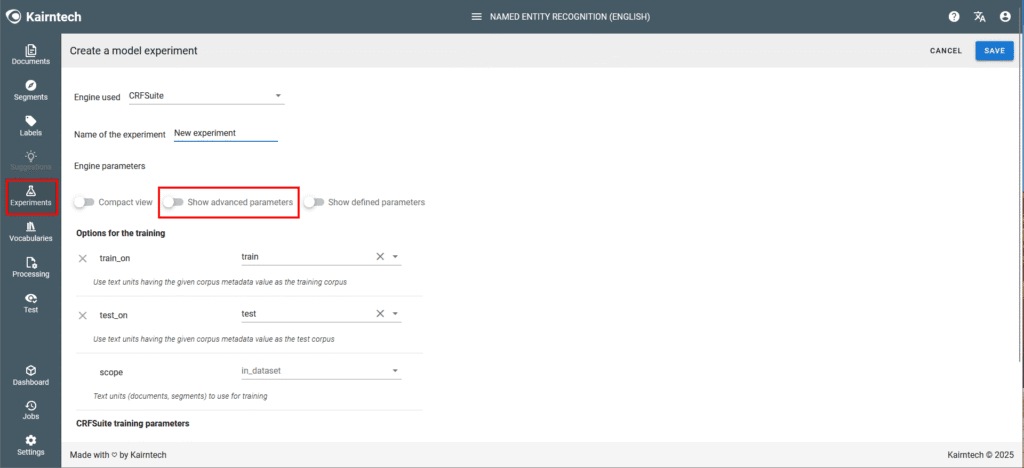Image resolution: width=1024 pixels, height=468 pixels.
Task: Open the project hamburger menu
Action: [x=476, y=17]
